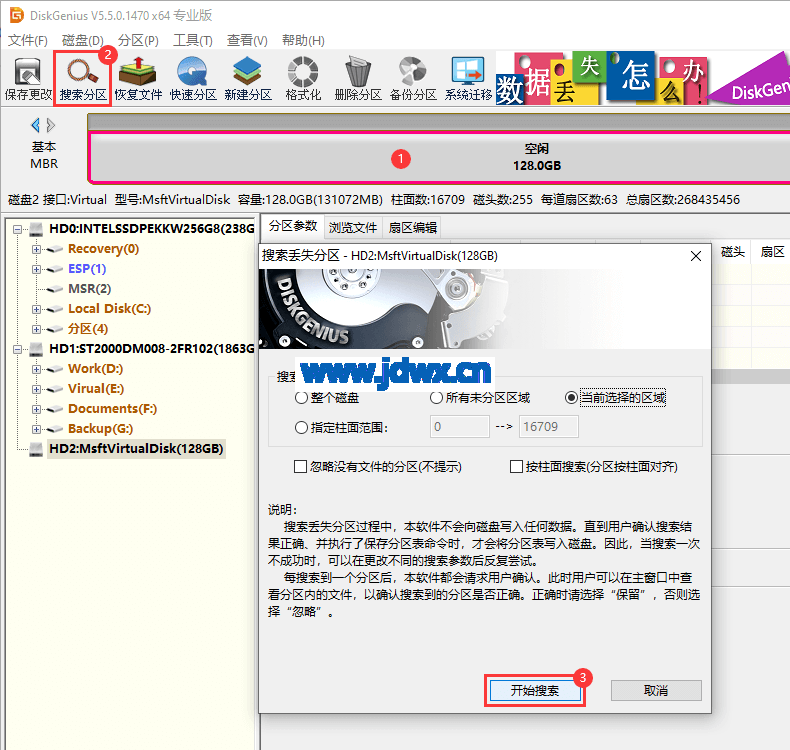Screen dimensions: 790x750
Task: Launch the 系统迁移 system migration tool
Action: coord(468,79)
